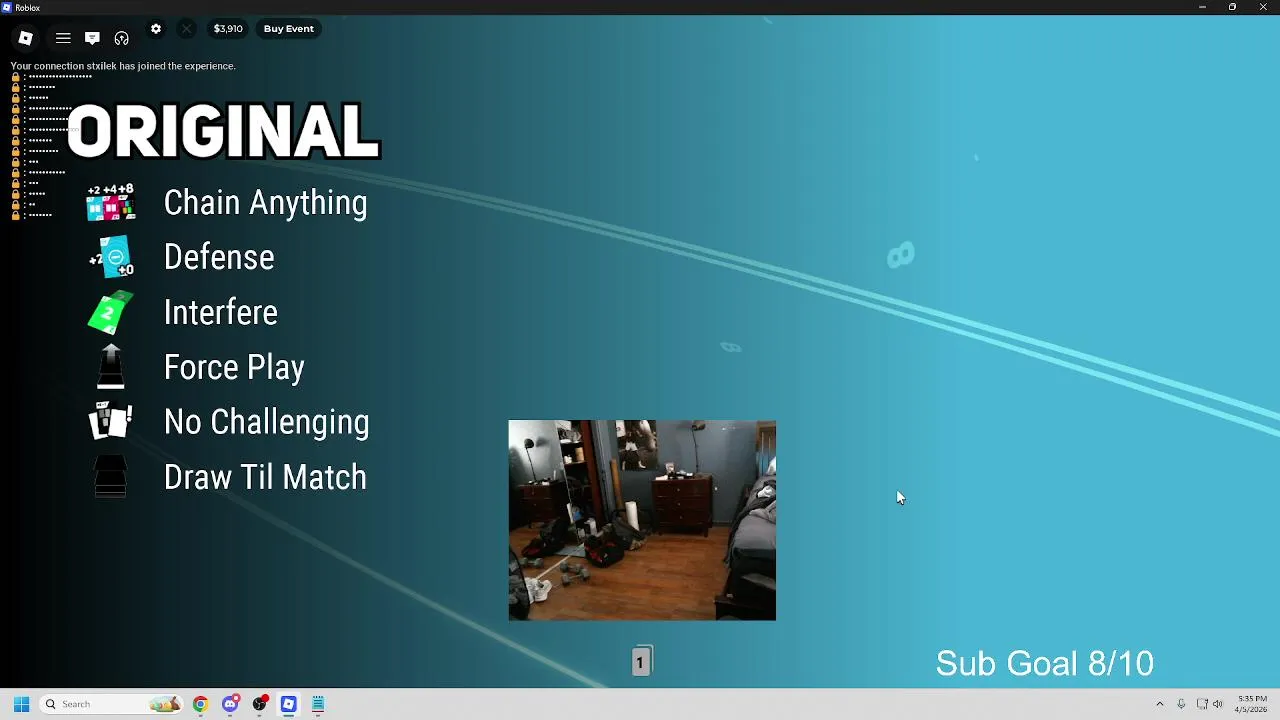Click the green Interfere card icon
This screenshot has width=1280, height=720.
[111, 312]
